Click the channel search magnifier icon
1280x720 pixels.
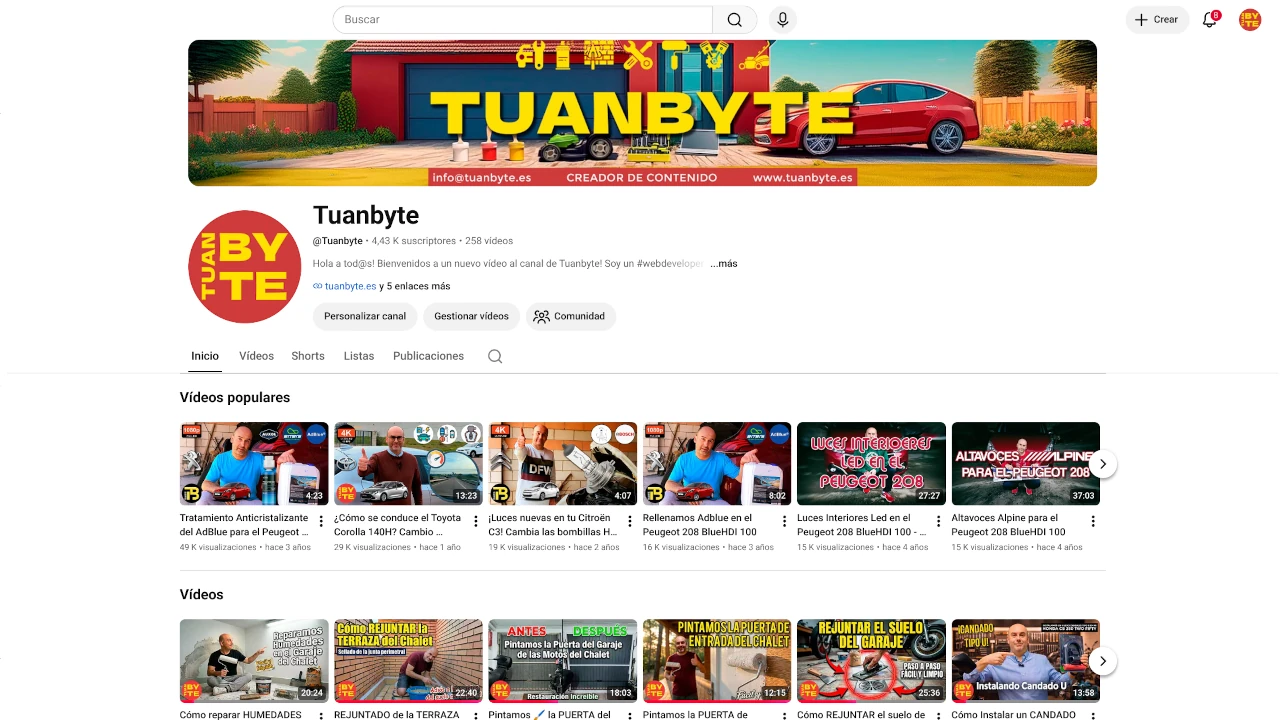pyautogui.click(x=495, y=356)
